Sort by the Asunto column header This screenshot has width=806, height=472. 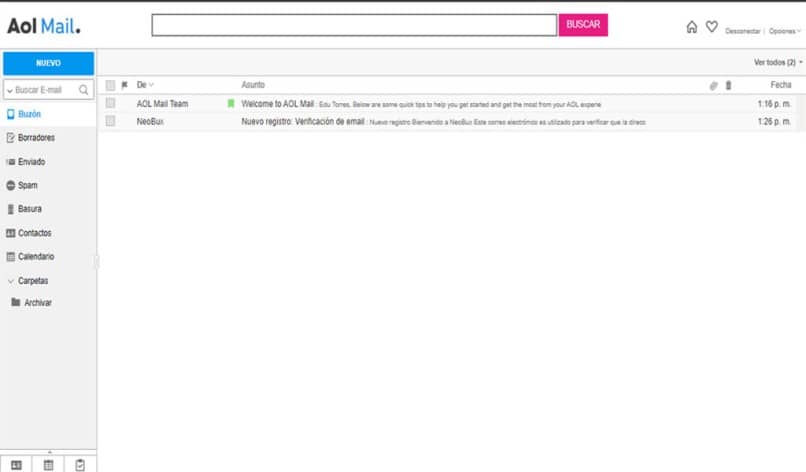coord(253,85)
